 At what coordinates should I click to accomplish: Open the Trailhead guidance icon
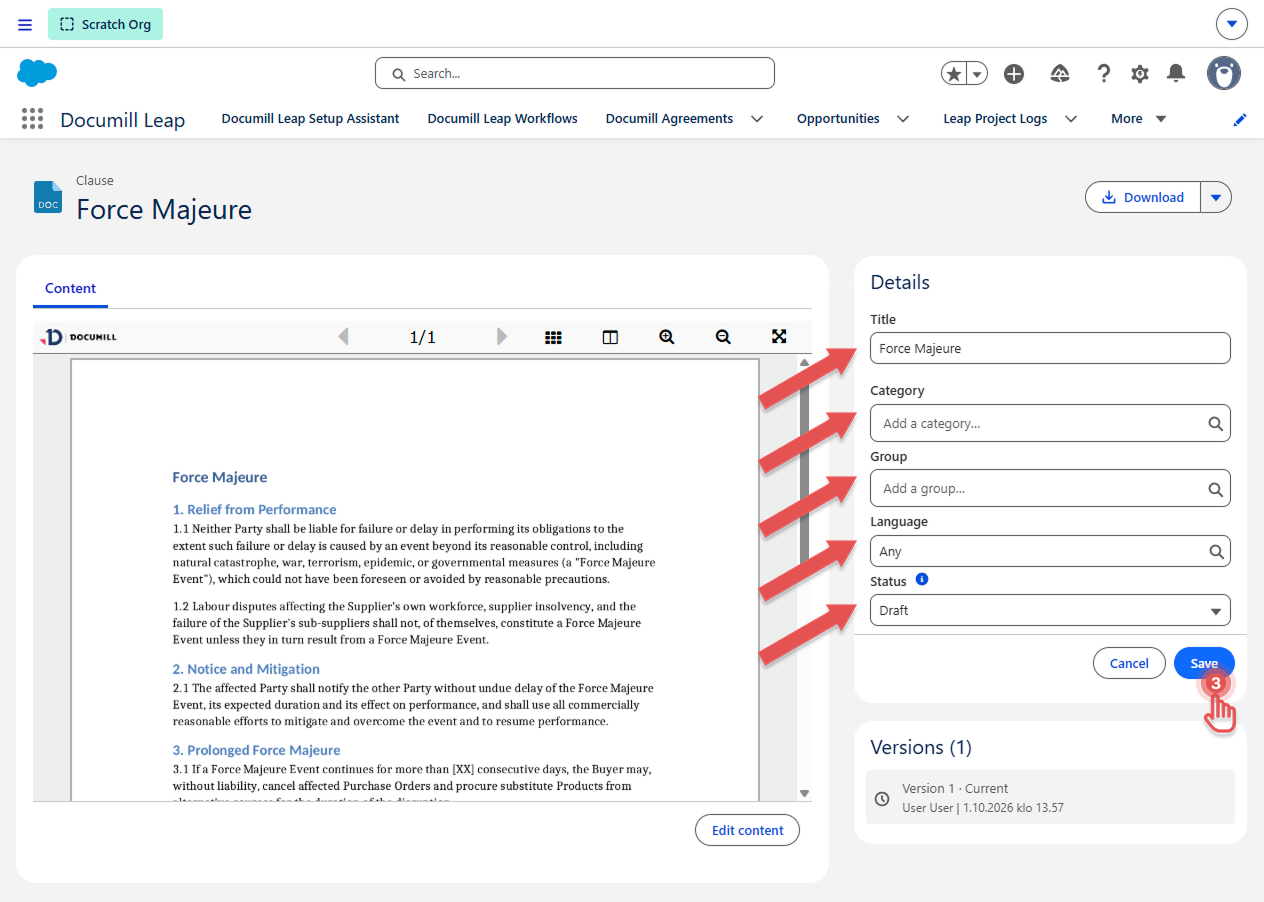[1060, 73]
